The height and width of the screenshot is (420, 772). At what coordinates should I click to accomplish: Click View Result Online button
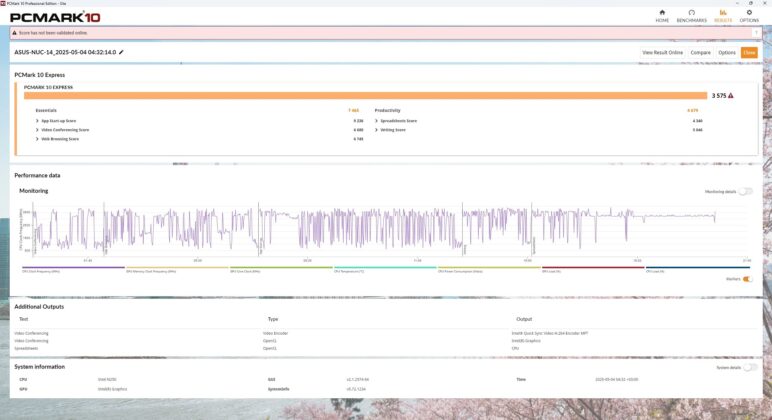click(x=662, y=53)
